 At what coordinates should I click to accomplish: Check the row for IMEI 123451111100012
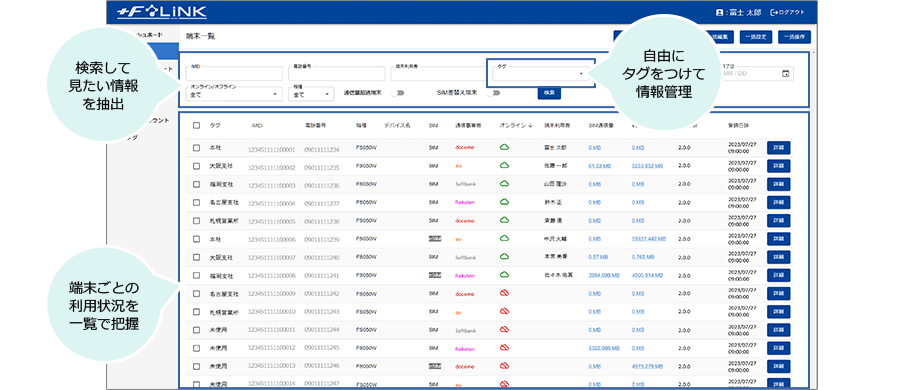click(x=196, y=348)
